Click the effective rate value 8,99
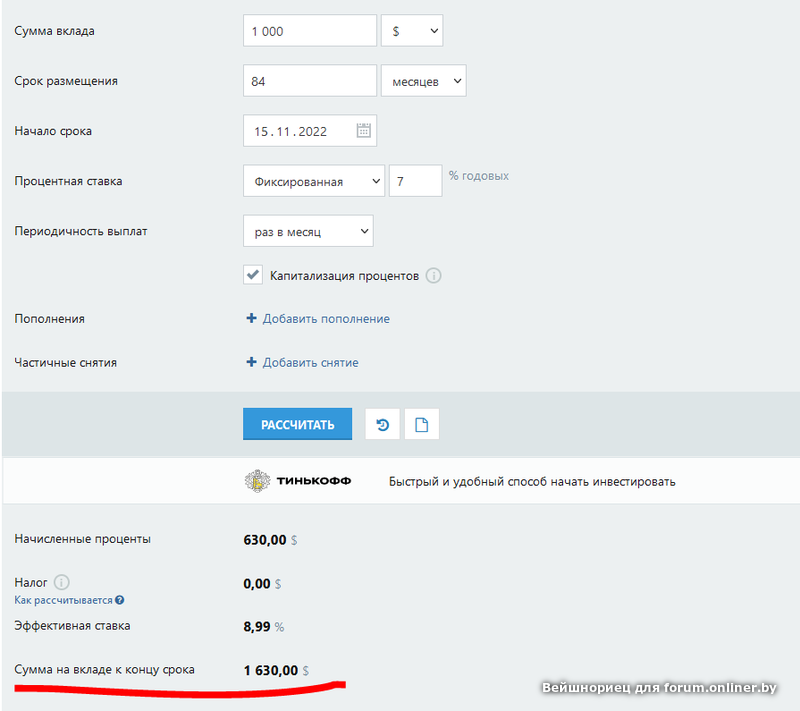Viewport: 800px width, 711px height. click(x=257, y=626)
